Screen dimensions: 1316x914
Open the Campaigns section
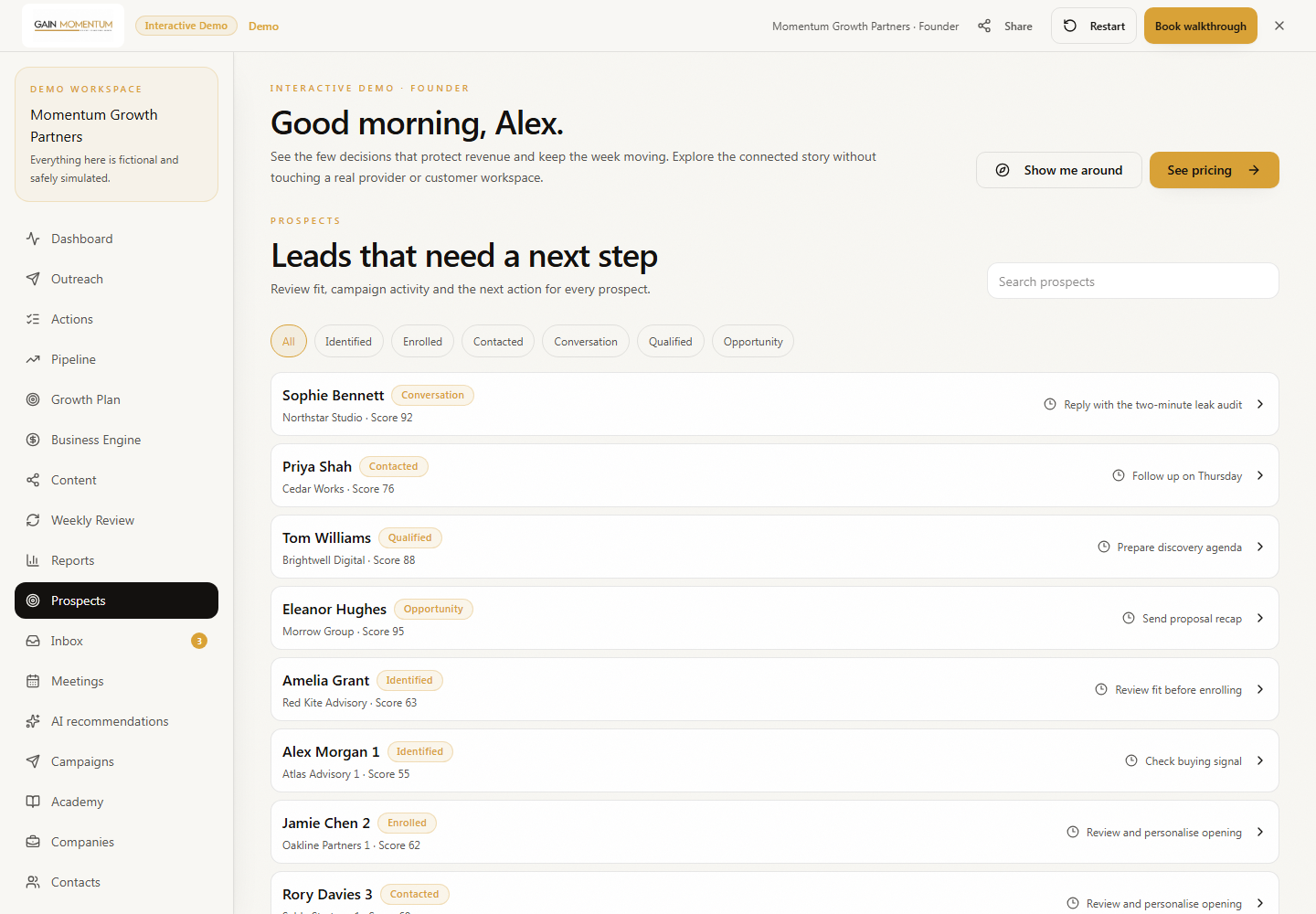pyautogui.click(x=116, y=761)
